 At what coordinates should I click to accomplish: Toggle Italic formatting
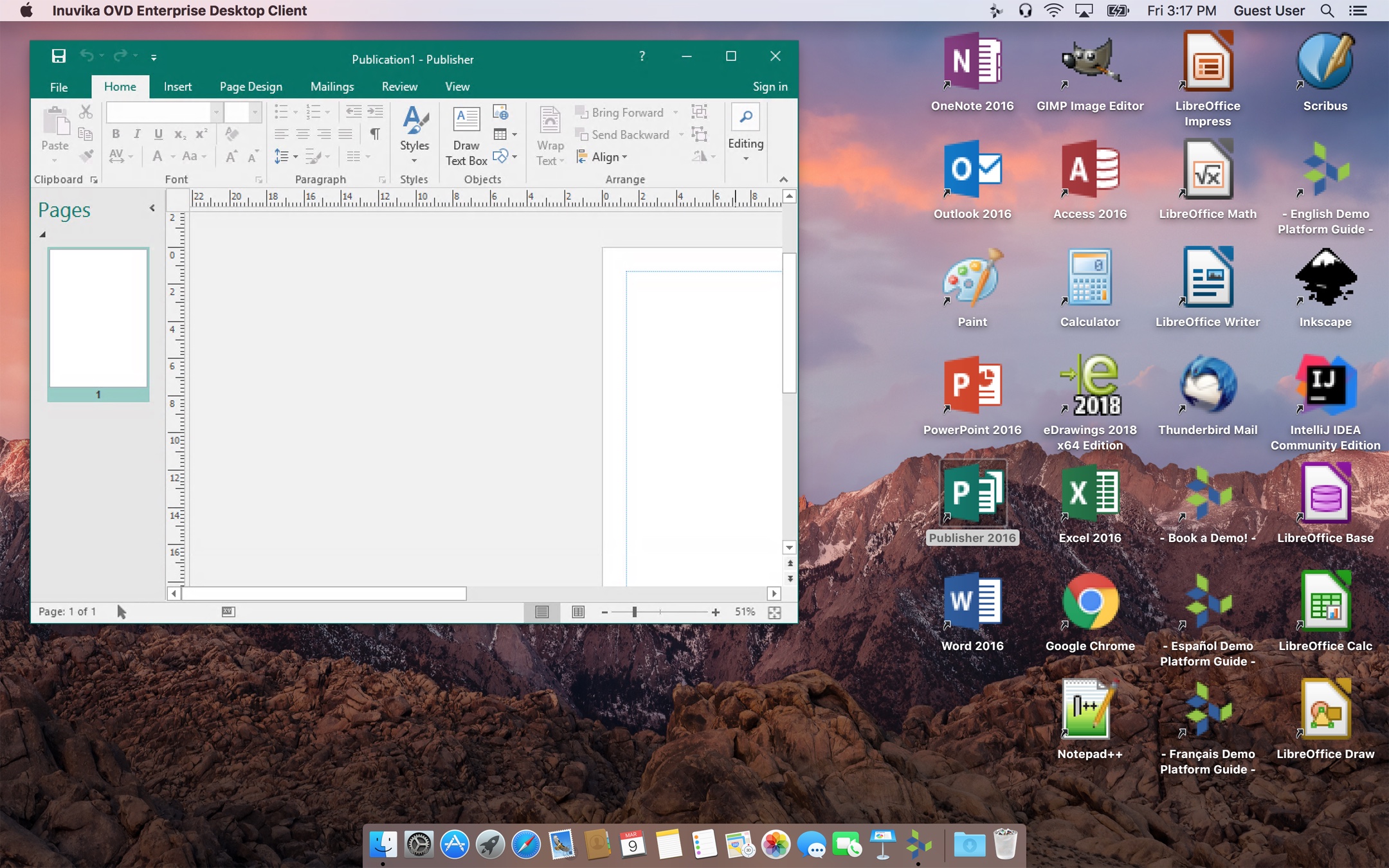(x=137, y=134)
